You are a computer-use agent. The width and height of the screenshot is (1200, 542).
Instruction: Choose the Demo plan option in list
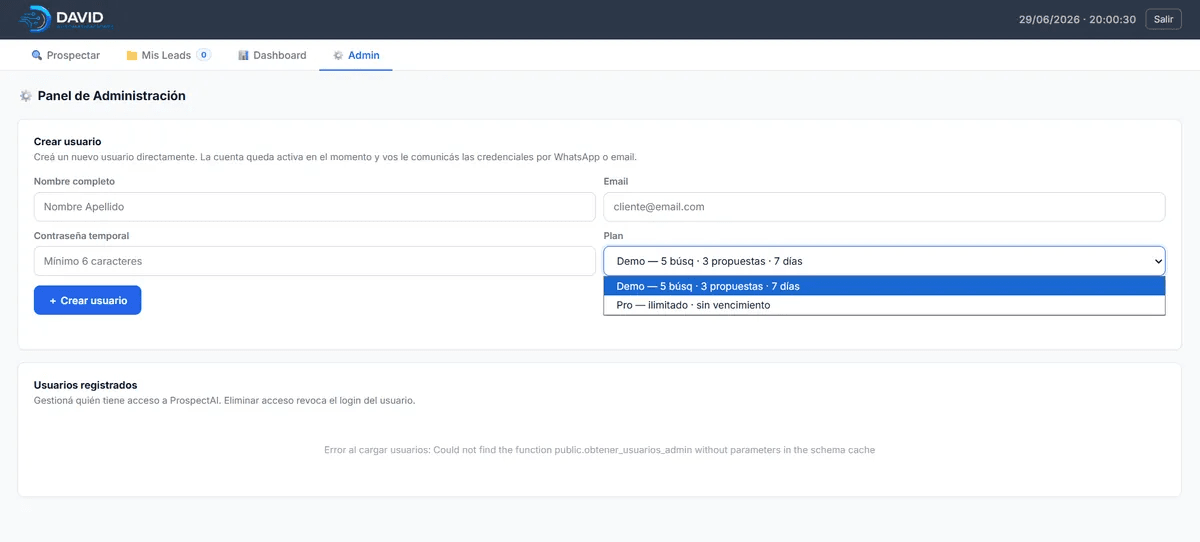tap(885, 286)
